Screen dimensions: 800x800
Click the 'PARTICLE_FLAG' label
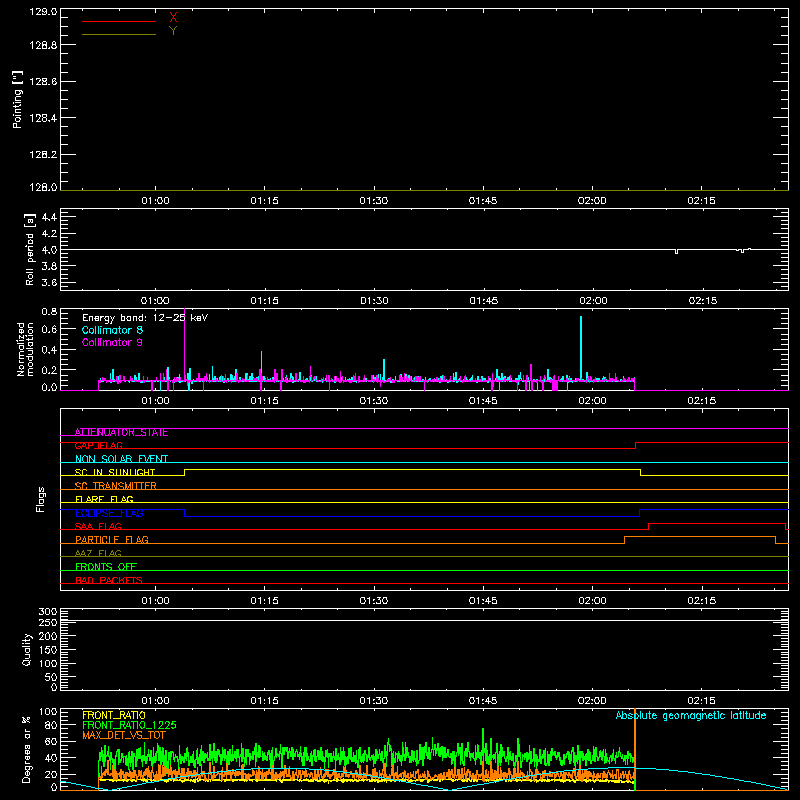(112, 540)
